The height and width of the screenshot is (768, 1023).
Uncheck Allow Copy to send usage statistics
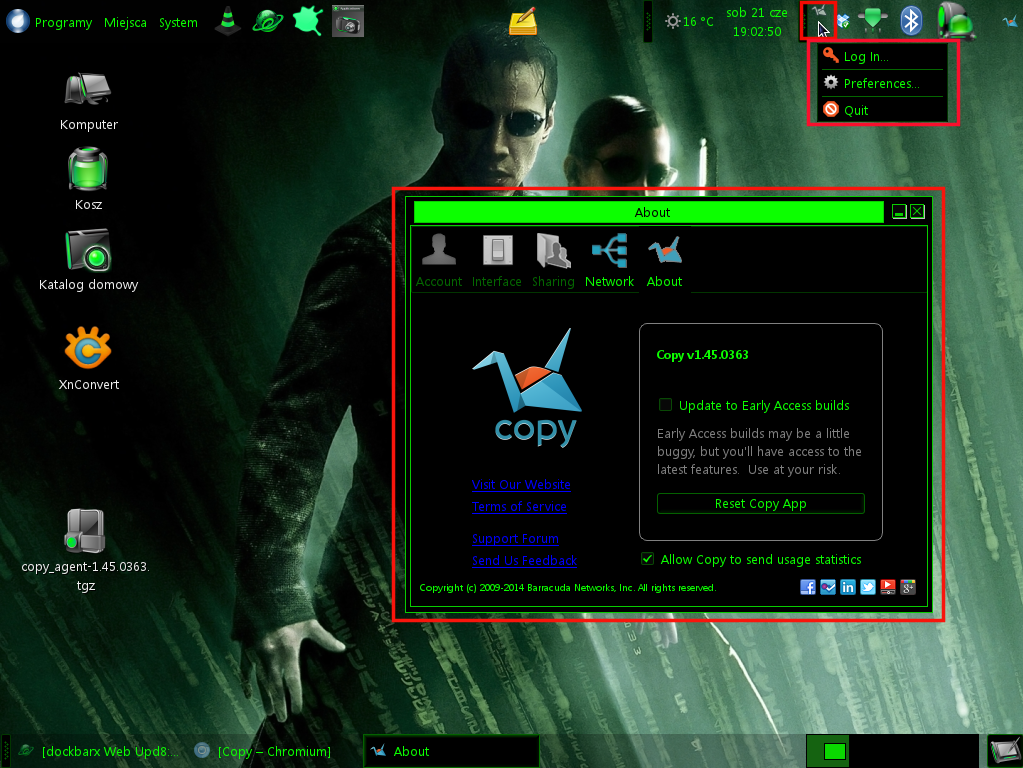tap(647, 559)
